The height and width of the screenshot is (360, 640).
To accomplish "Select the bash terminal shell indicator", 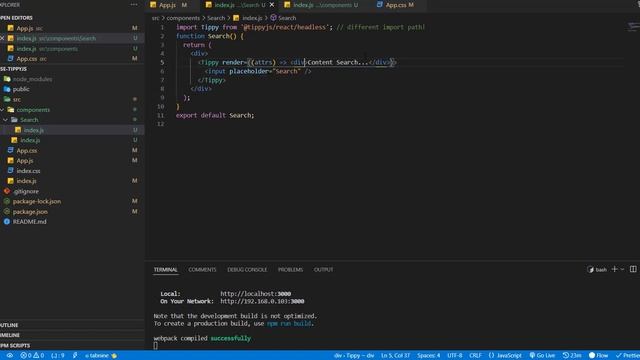I will click(597, 269).
